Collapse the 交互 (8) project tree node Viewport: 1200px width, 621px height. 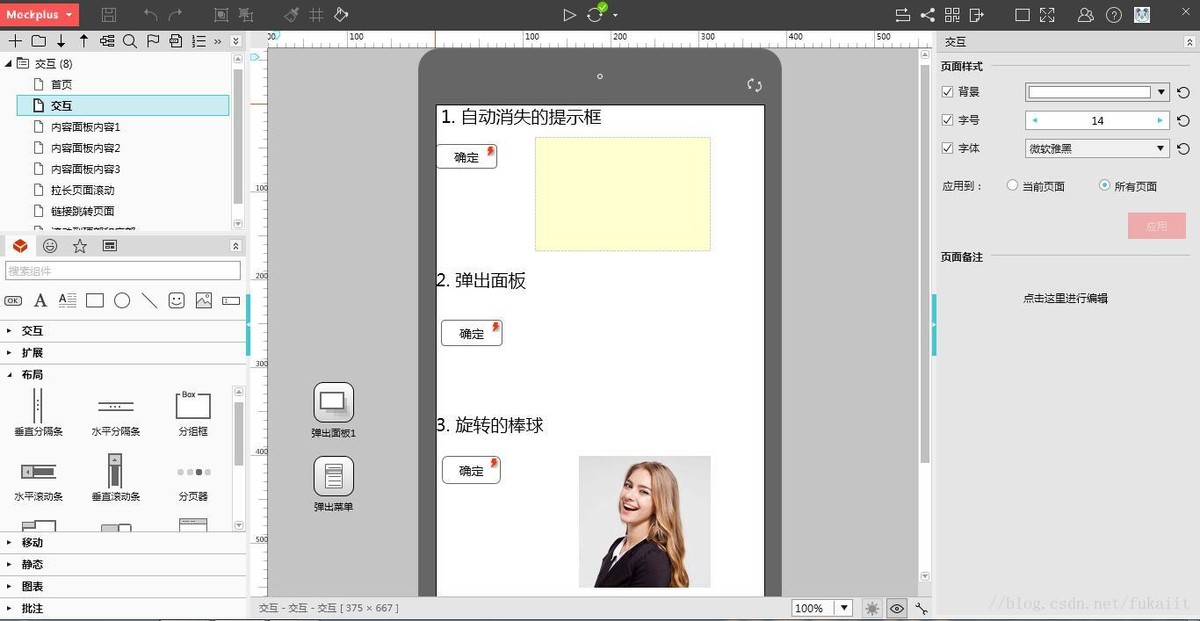tap(9, 63)
